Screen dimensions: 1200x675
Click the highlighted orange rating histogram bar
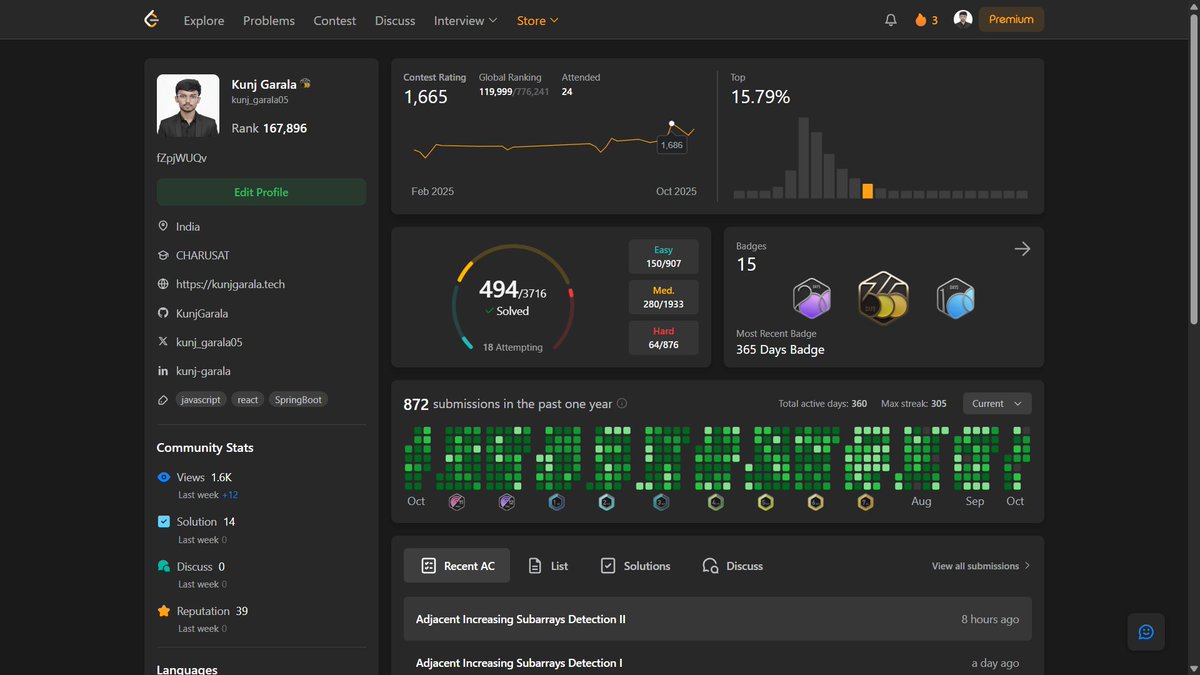point(867,191)
